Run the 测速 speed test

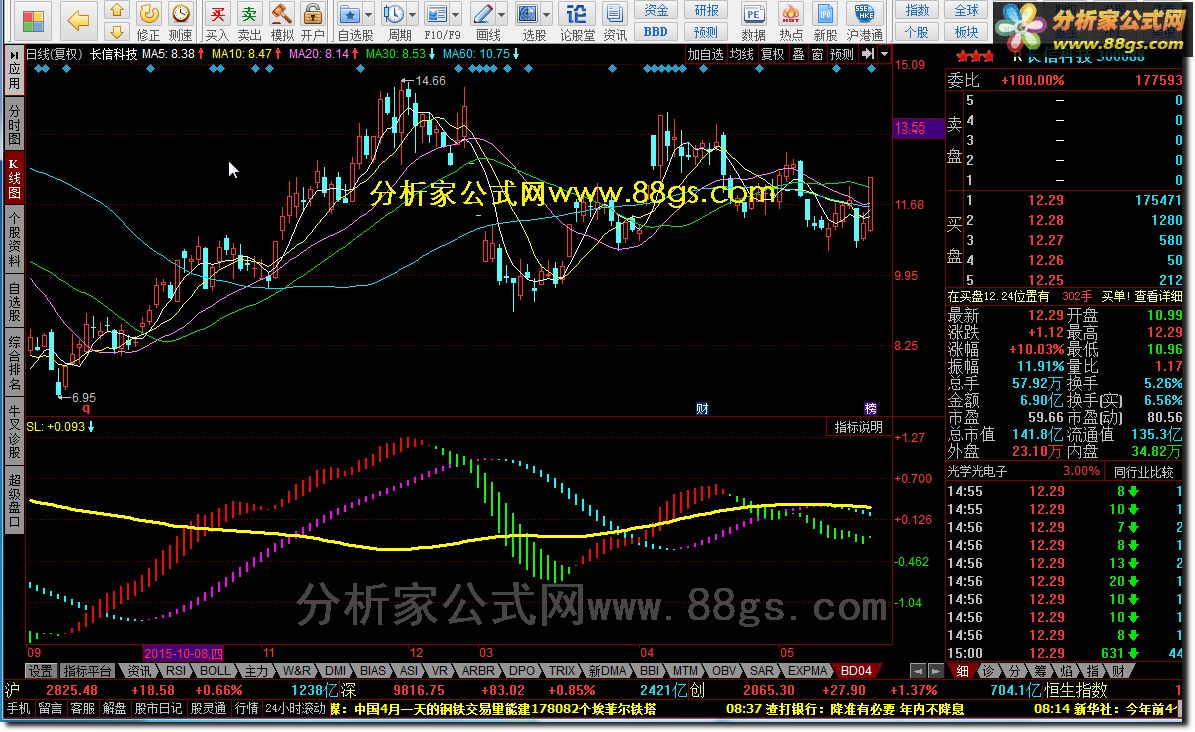point(181,14)
